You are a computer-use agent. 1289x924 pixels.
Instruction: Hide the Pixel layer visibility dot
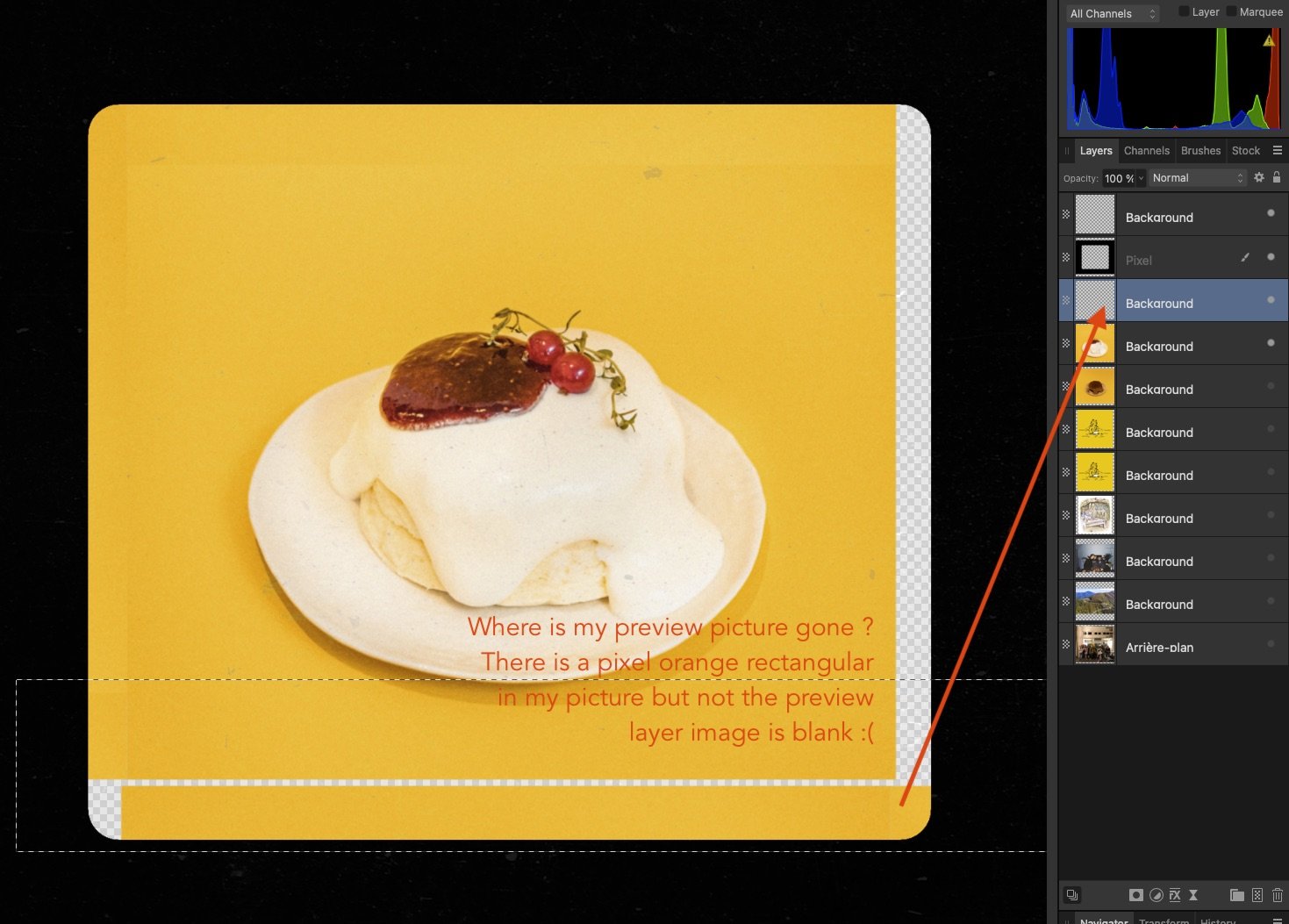coord(1271,257)
